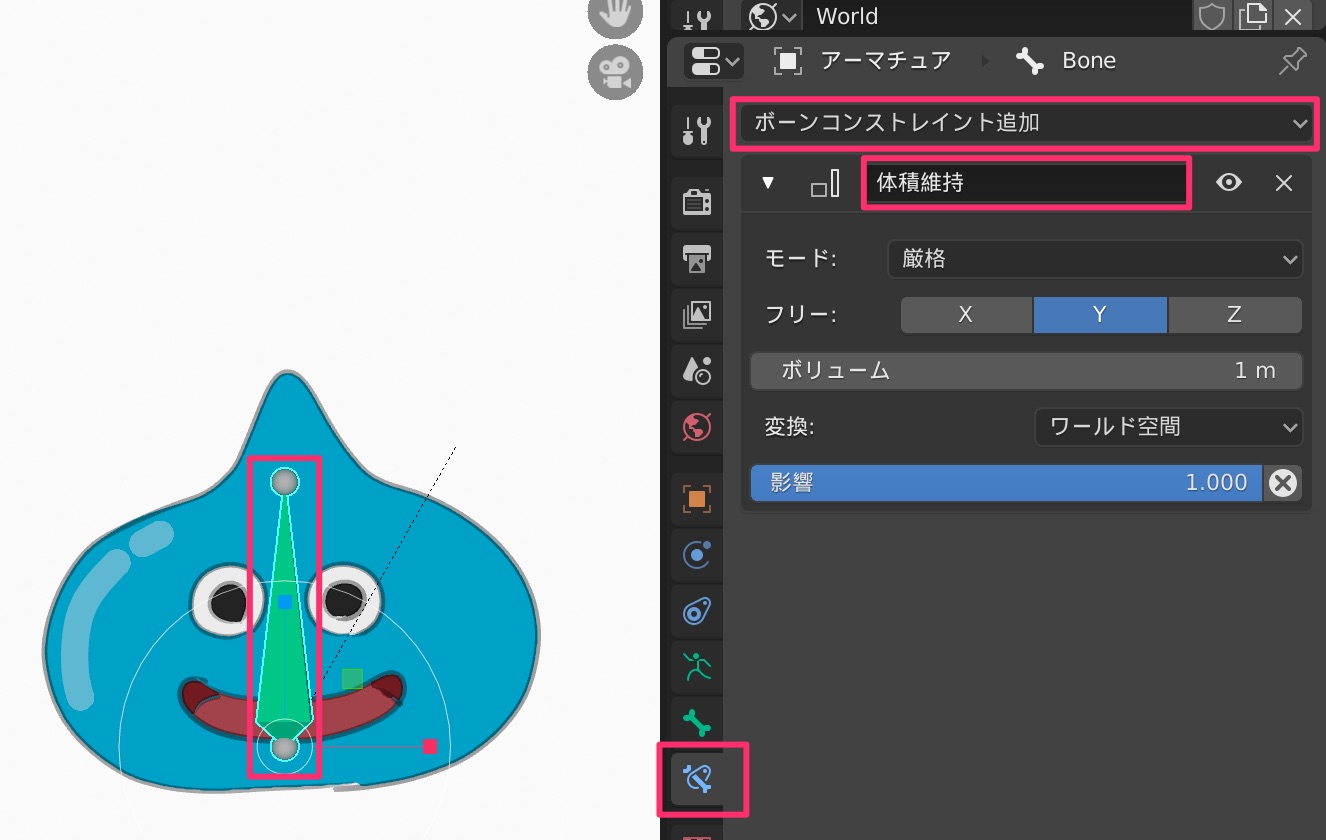1326x840 pixels.
Task: Open the pan view hand gizmo
Action: pyautogui.click(x=614, y=14)
